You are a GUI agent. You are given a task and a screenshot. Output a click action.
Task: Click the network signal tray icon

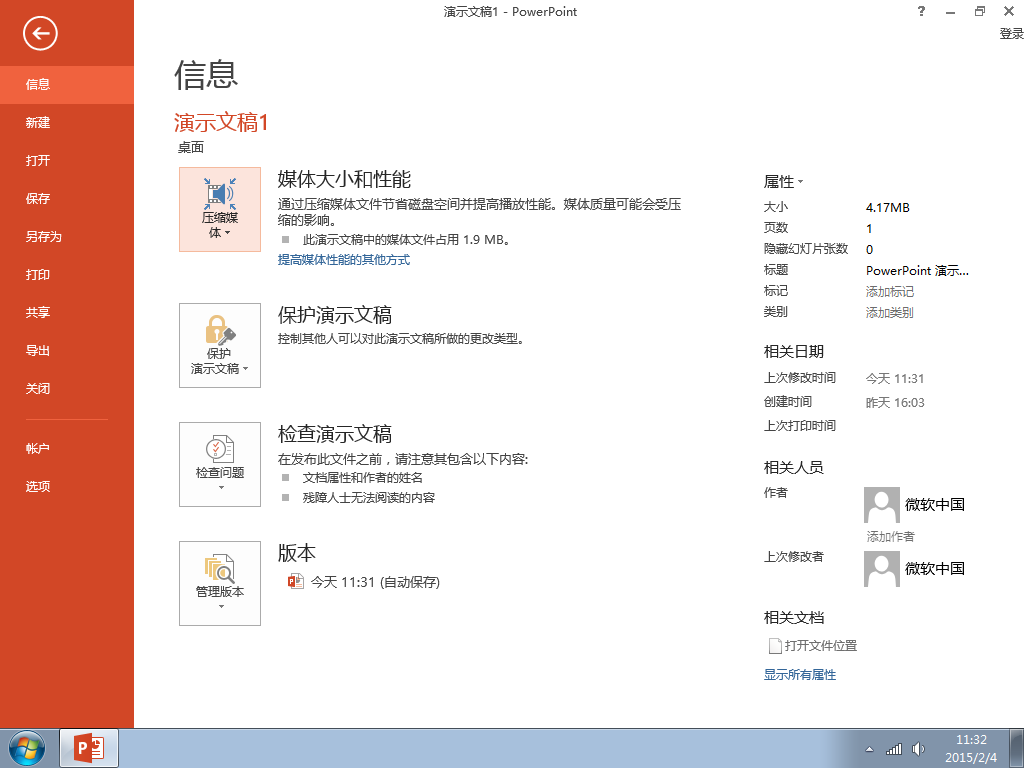tap(893, 748)
